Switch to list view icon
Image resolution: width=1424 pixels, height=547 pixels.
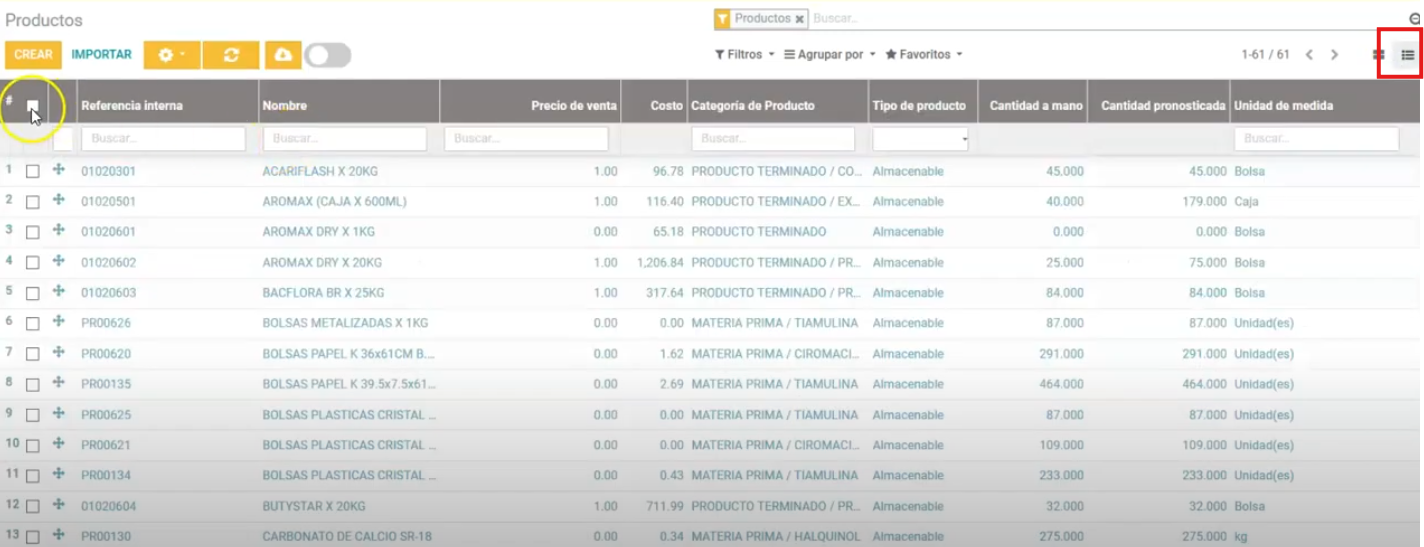point(1407,55)
